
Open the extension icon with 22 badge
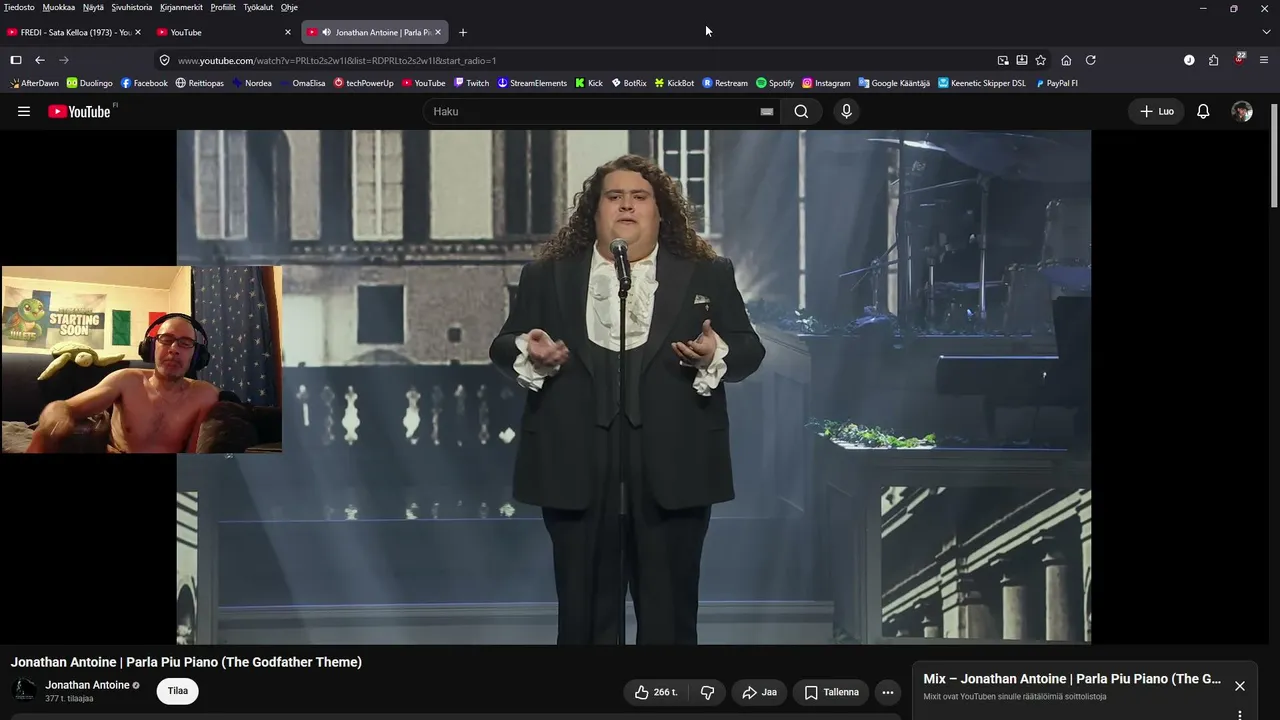tap(1240, 59)
